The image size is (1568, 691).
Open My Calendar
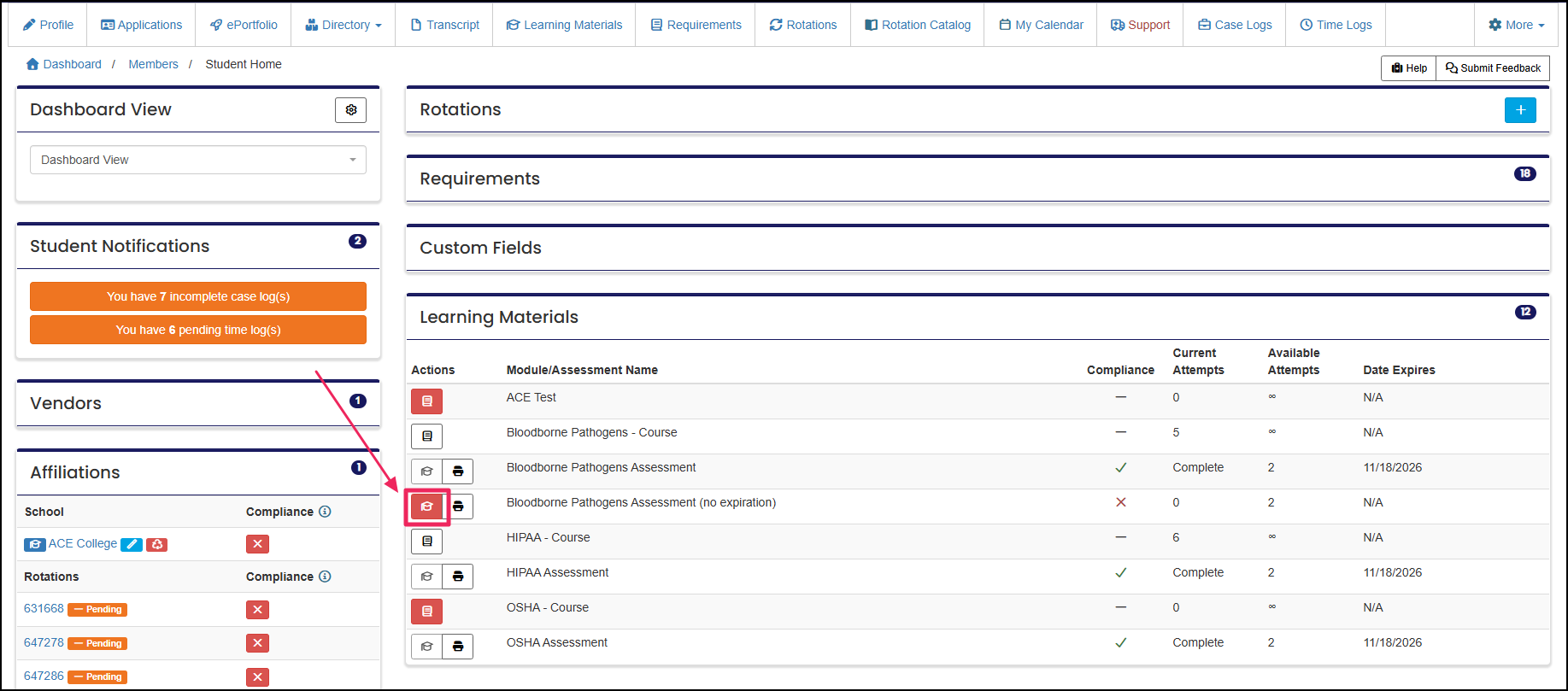(1041, 25)
